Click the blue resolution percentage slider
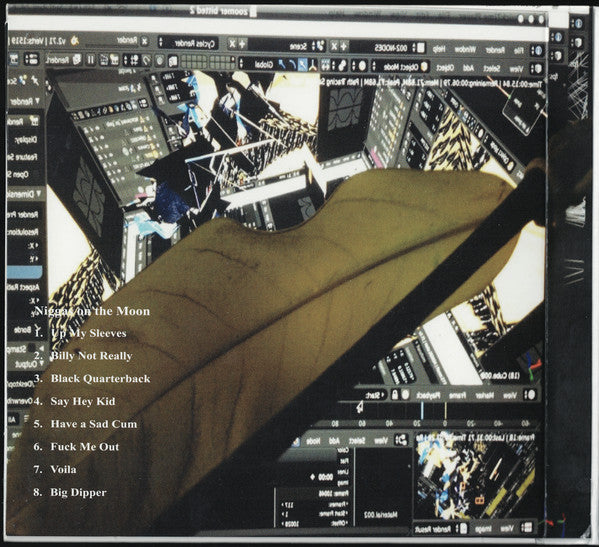The height and width of the screenshot is (547, 599). [24, 272]
